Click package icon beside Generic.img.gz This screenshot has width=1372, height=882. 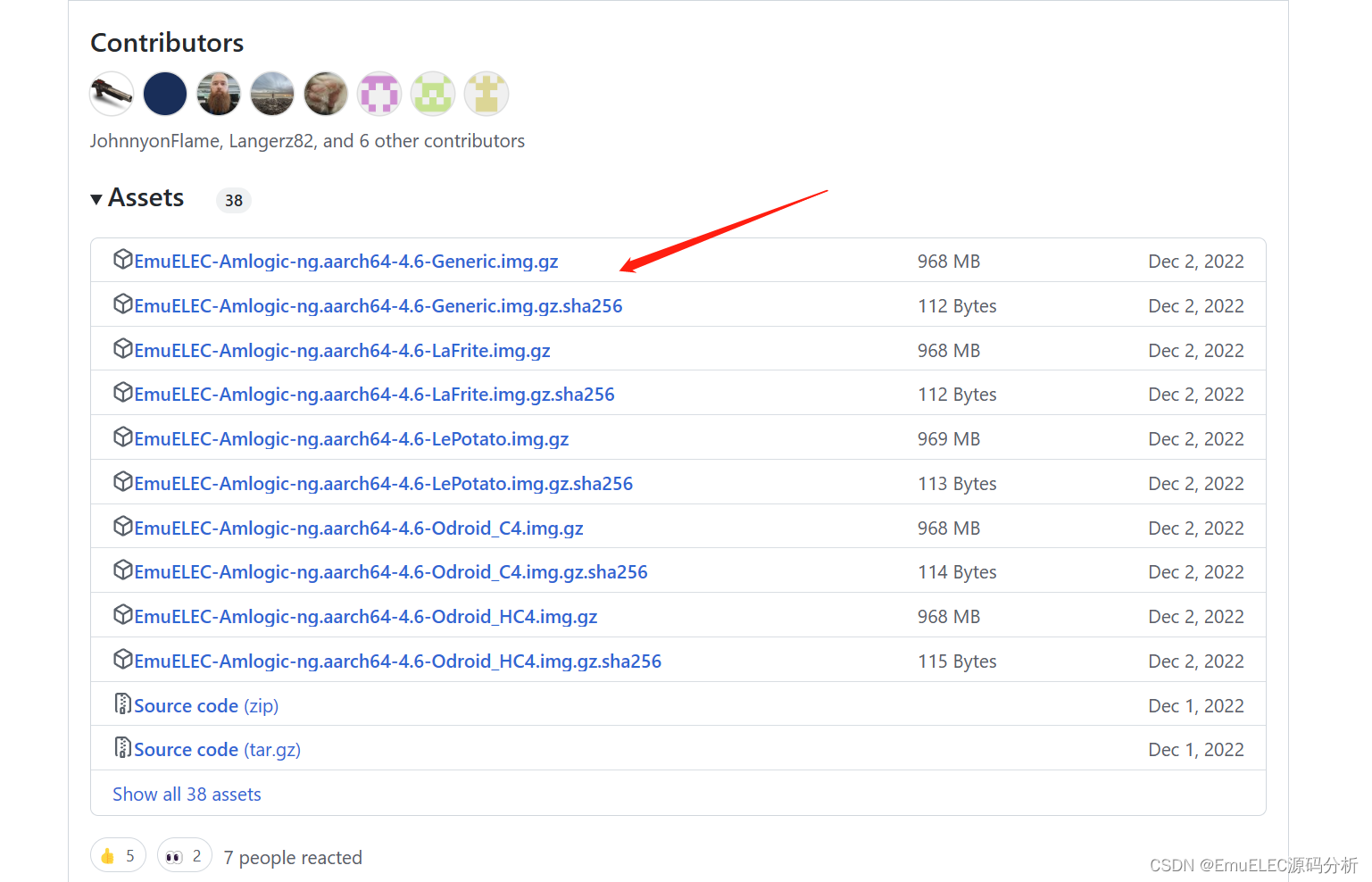(123, 259)
